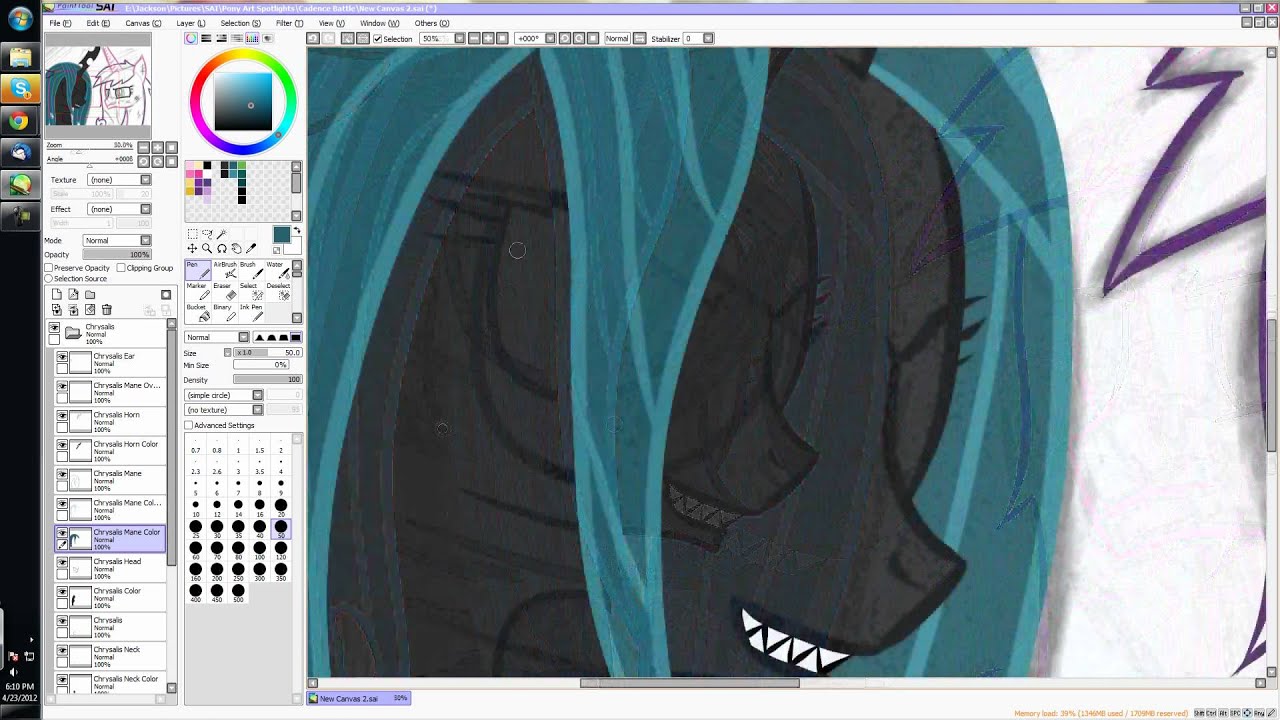This screenshot has height=720, width=1280.
Task: Open the Filter menu
Action: click(x=290, y=23)
